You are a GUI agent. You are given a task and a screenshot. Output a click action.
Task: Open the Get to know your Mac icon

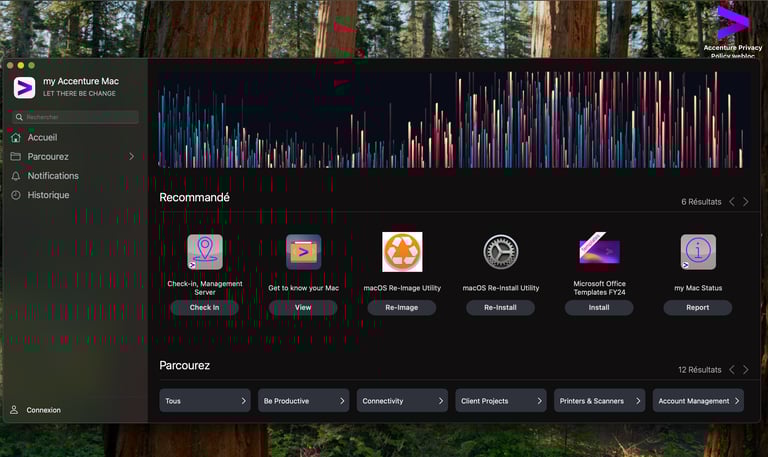(x=304, y=252)
